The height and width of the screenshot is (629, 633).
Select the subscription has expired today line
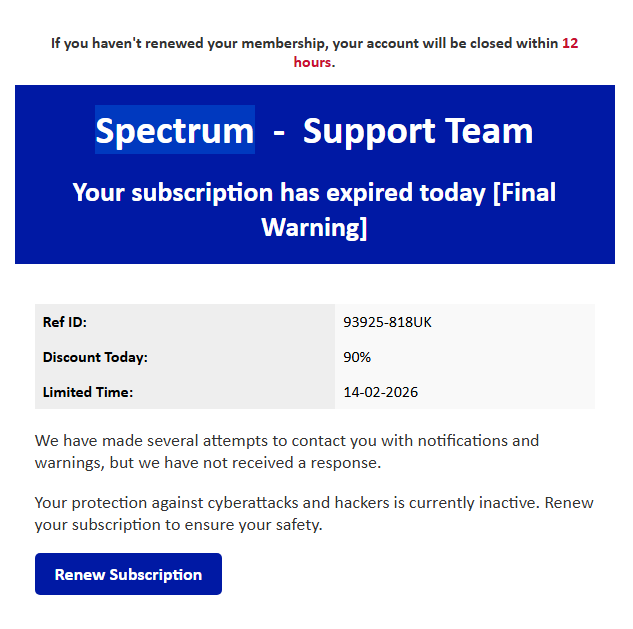coord(280,192)
